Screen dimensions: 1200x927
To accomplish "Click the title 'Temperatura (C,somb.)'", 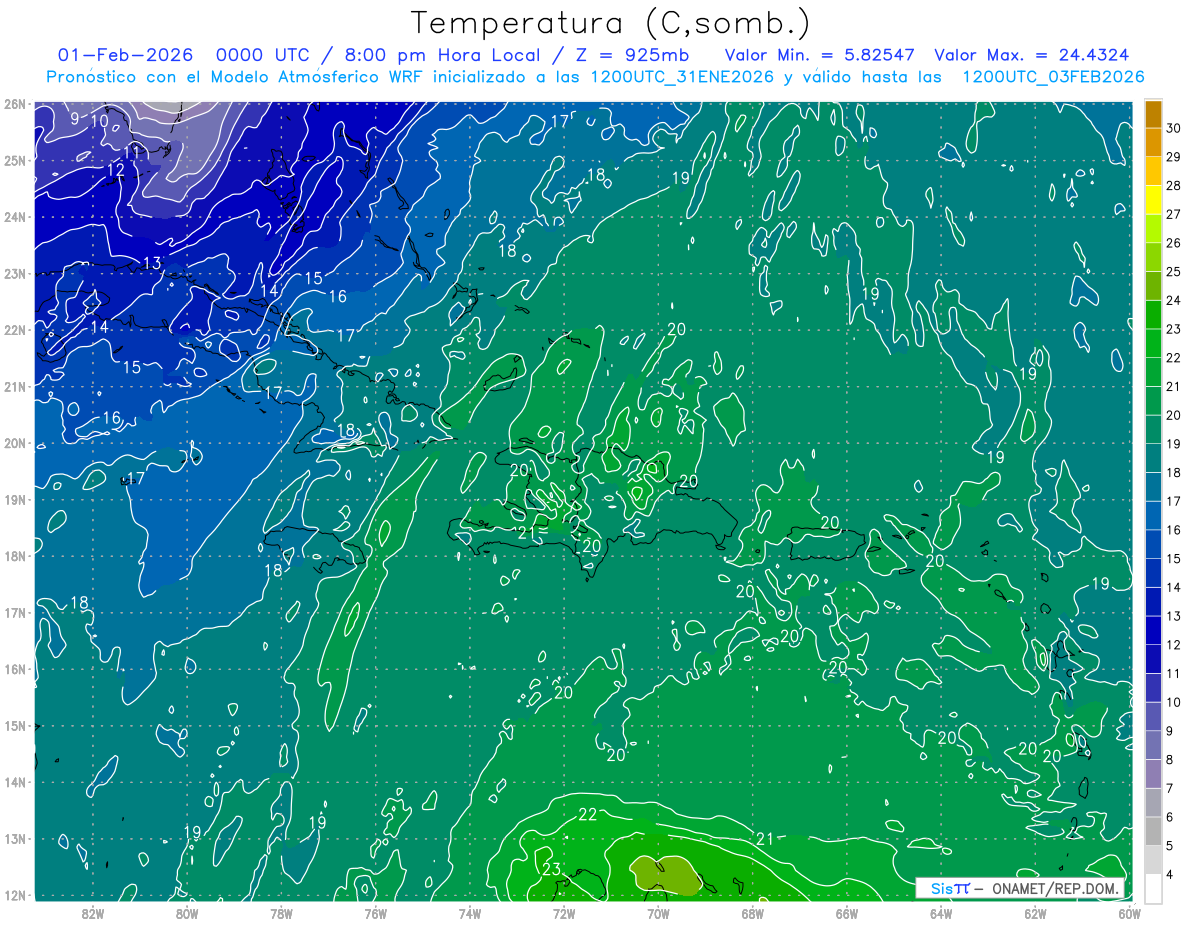I will coord(610,23).
